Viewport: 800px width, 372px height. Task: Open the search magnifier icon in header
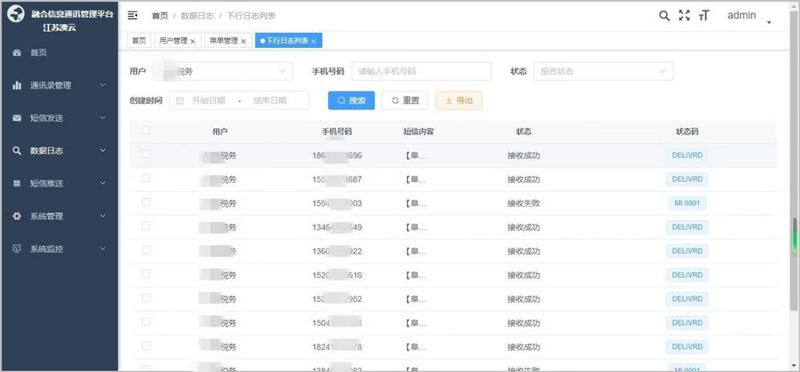[x=664, y=15]
